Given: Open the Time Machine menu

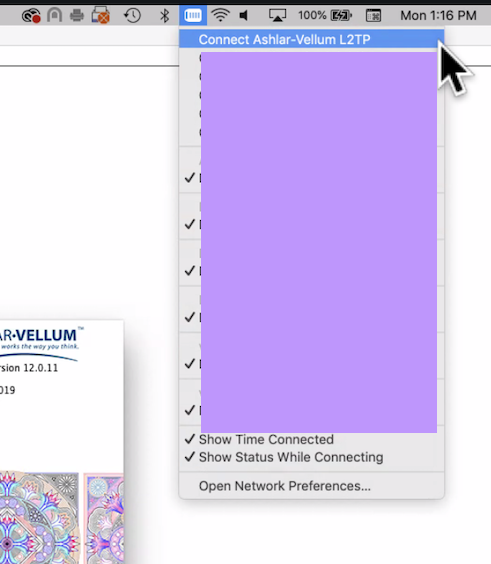Looking at the screenshot, I should pos(132,15).
